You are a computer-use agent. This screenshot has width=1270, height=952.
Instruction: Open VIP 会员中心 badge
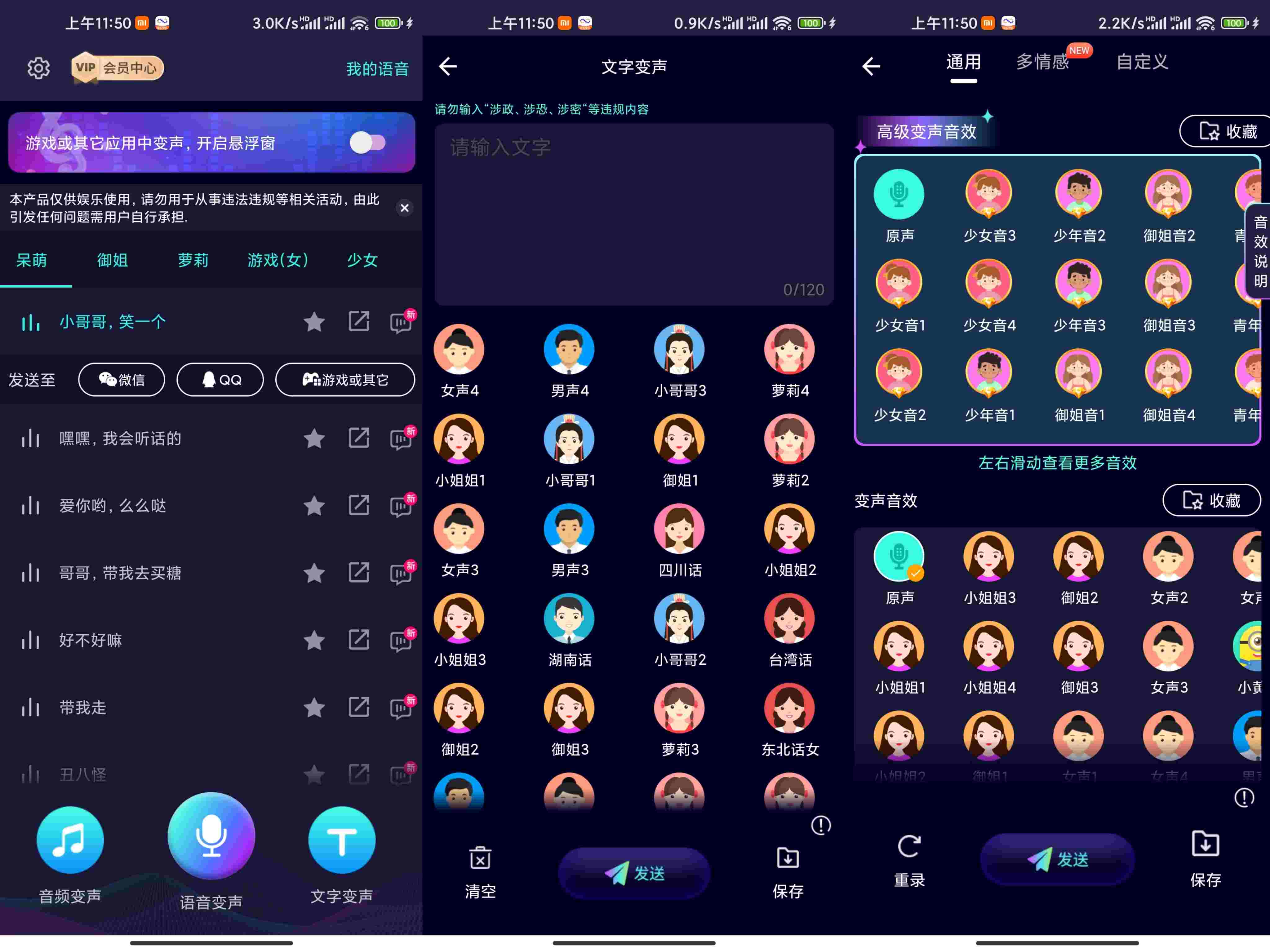118,68
